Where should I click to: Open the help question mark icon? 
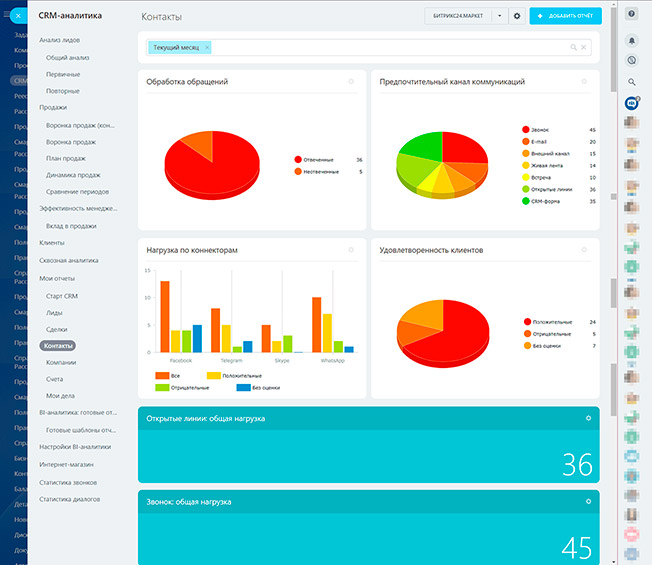point(632,13)
